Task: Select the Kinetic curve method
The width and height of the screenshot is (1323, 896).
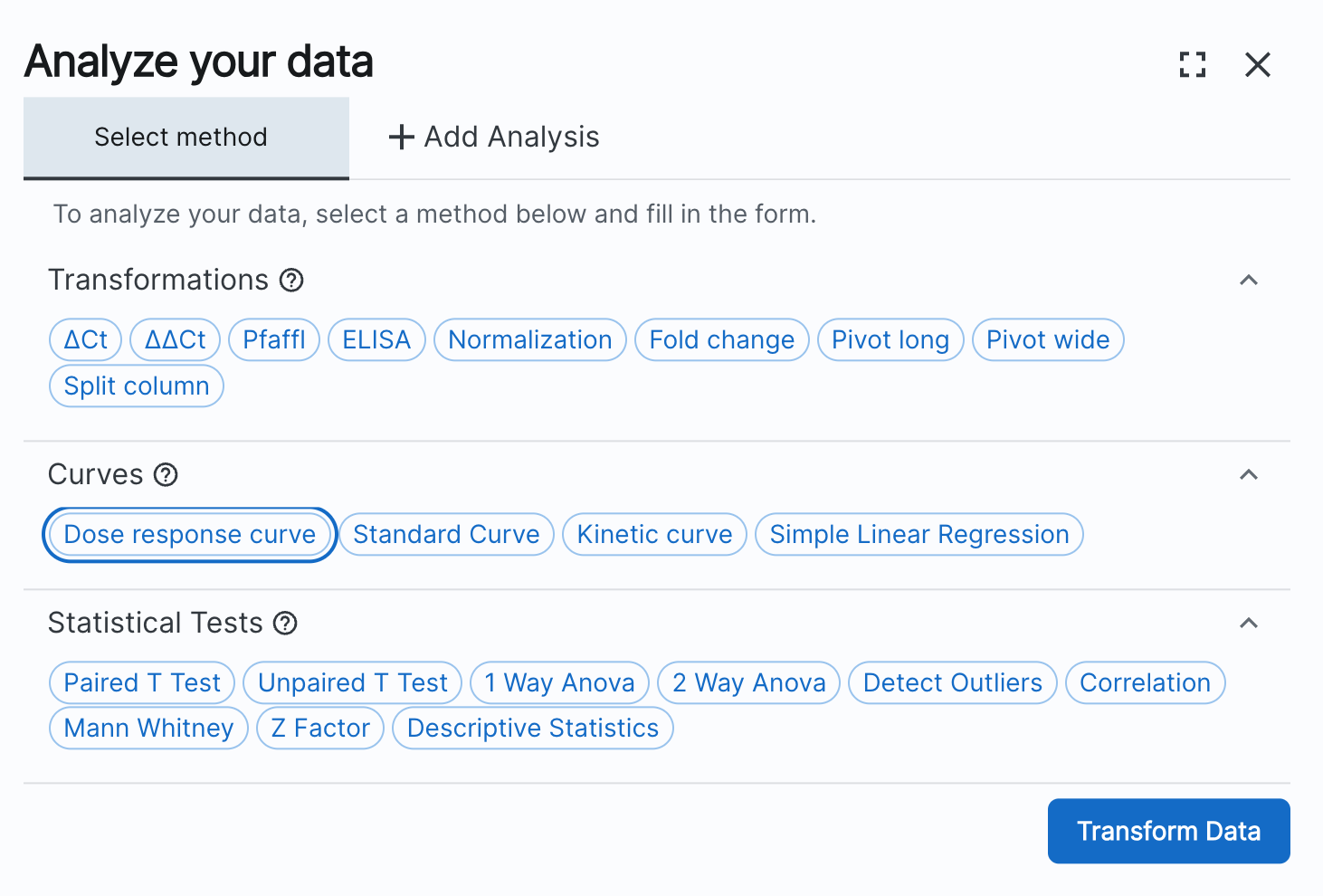Action: (654, 534)
